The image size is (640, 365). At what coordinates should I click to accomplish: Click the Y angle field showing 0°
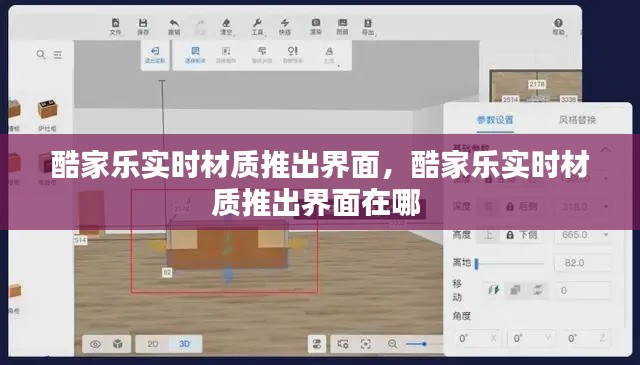click(531, 338)
